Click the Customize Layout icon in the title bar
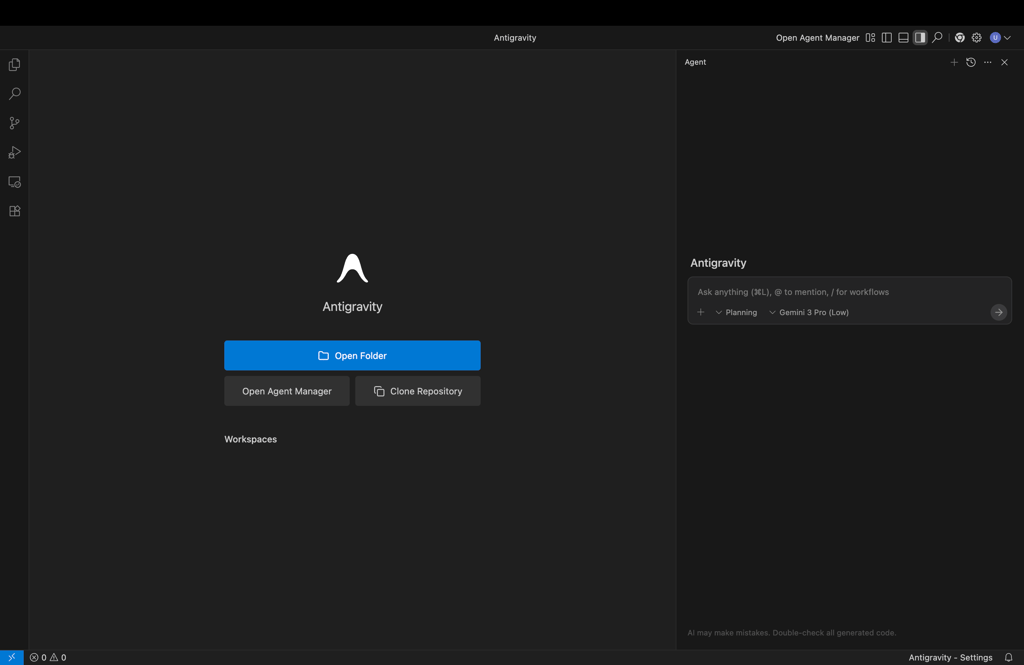This screenshot has height=665, width=1024. pyautogui.click(x=870, y=38)
